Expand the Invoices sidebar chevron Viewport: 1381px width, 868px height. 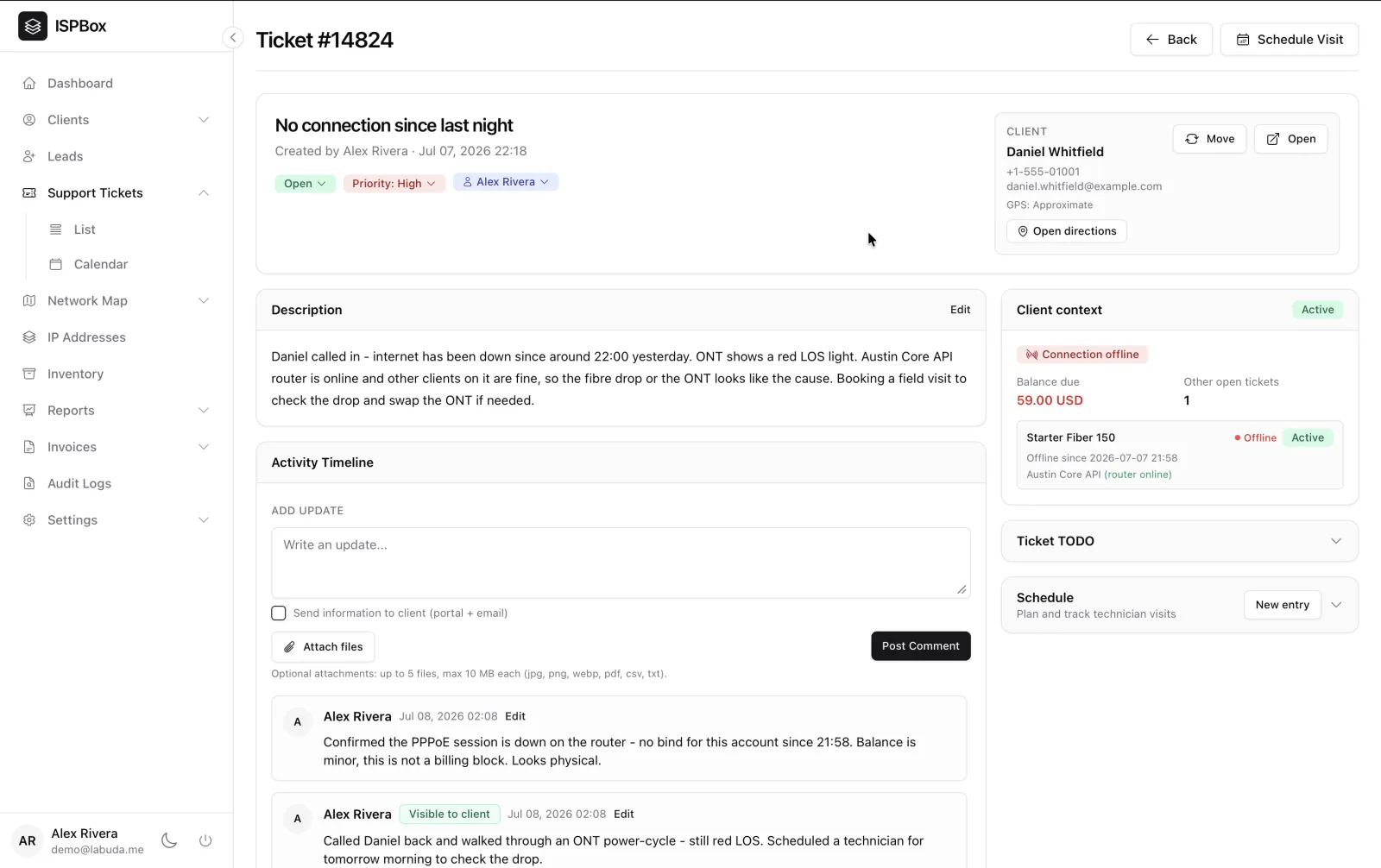coord(204,447)
